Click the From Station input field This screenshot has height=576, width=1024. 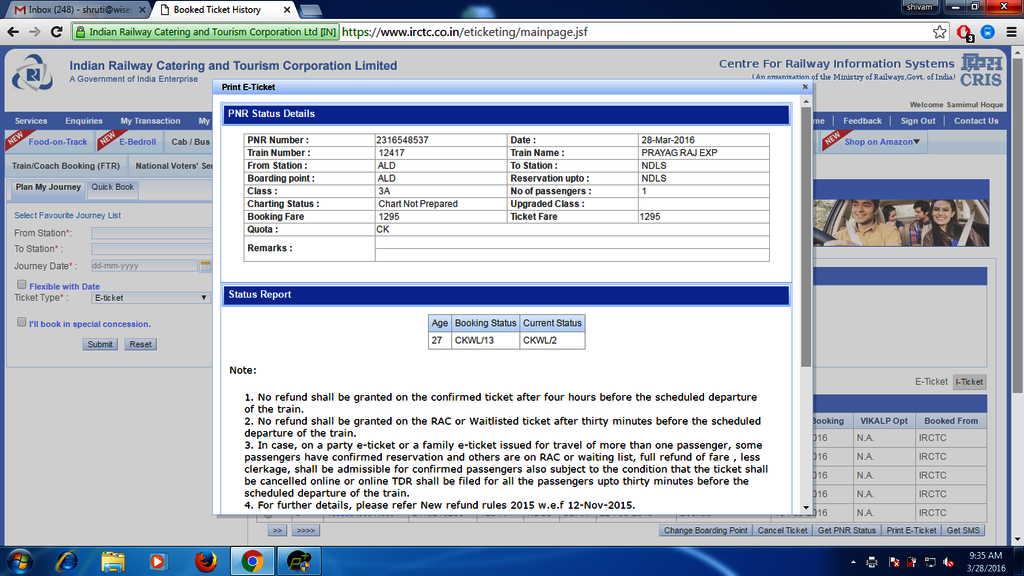tap(152, 232)
